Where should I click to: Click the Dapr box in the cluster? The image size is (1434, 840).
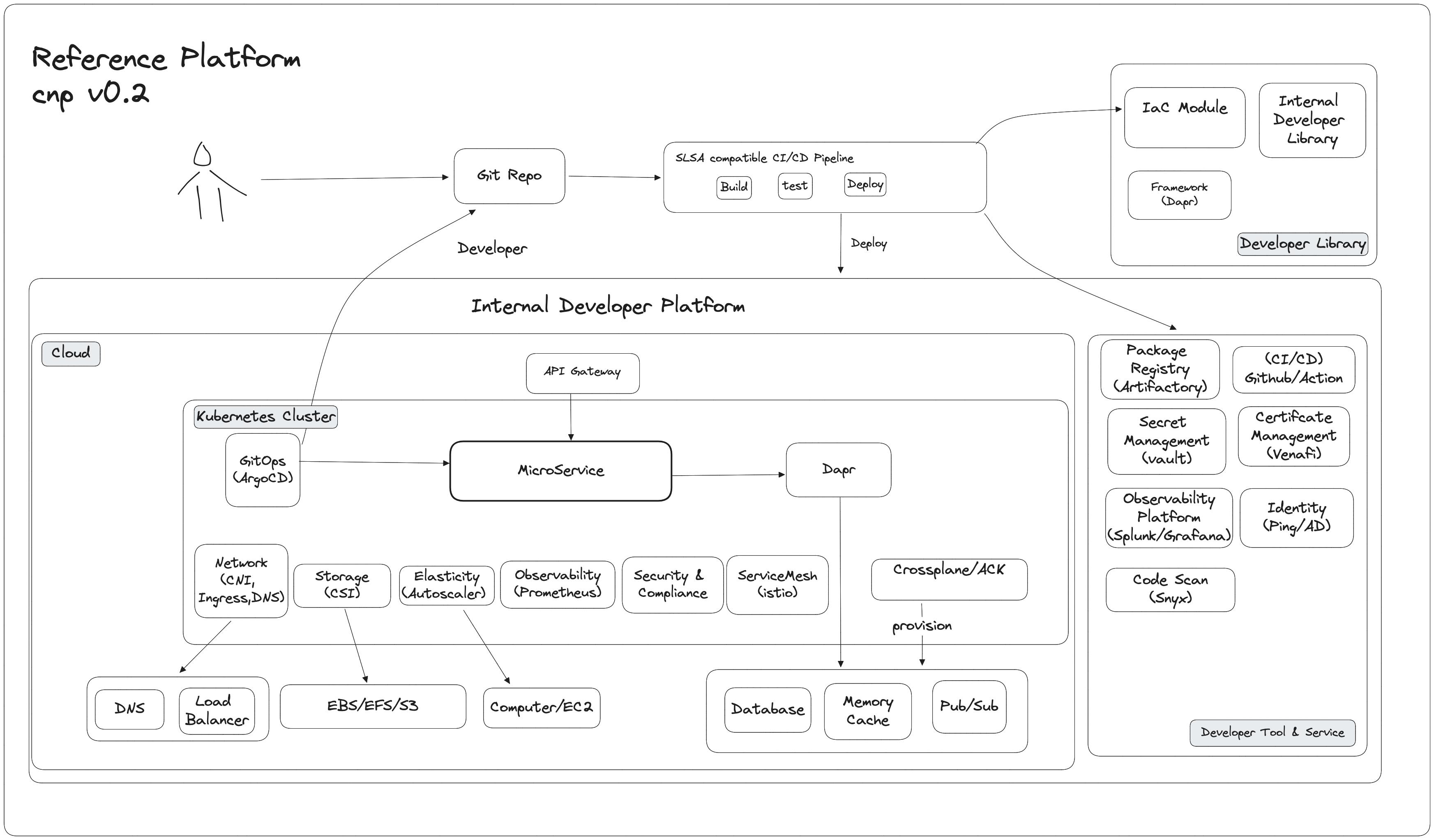click(838, 470)
